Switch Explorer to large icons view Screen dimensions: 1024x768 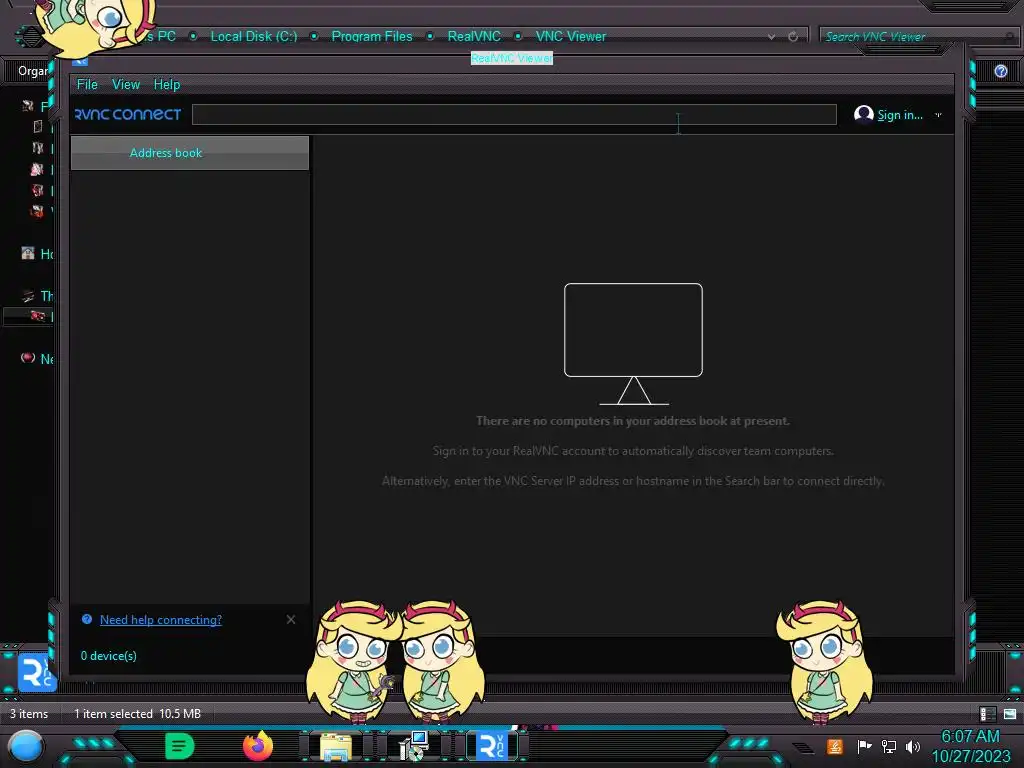(x=1010, y=714)
